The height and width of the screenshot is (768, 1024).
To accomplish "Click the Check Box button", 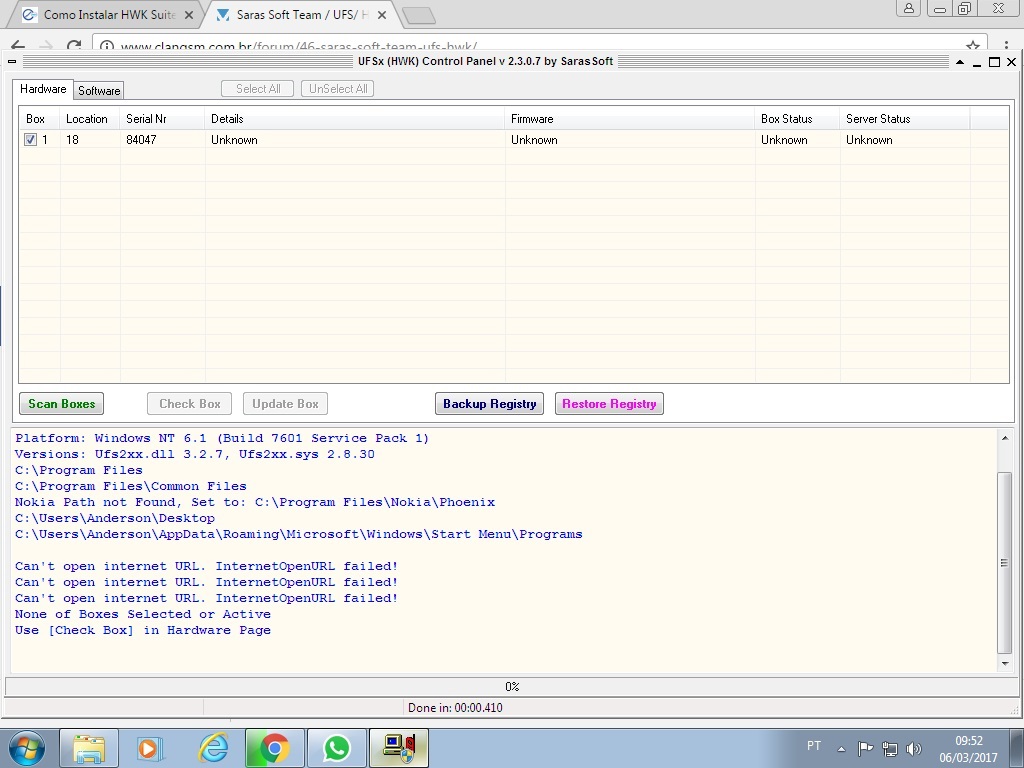I will [190, 404].
